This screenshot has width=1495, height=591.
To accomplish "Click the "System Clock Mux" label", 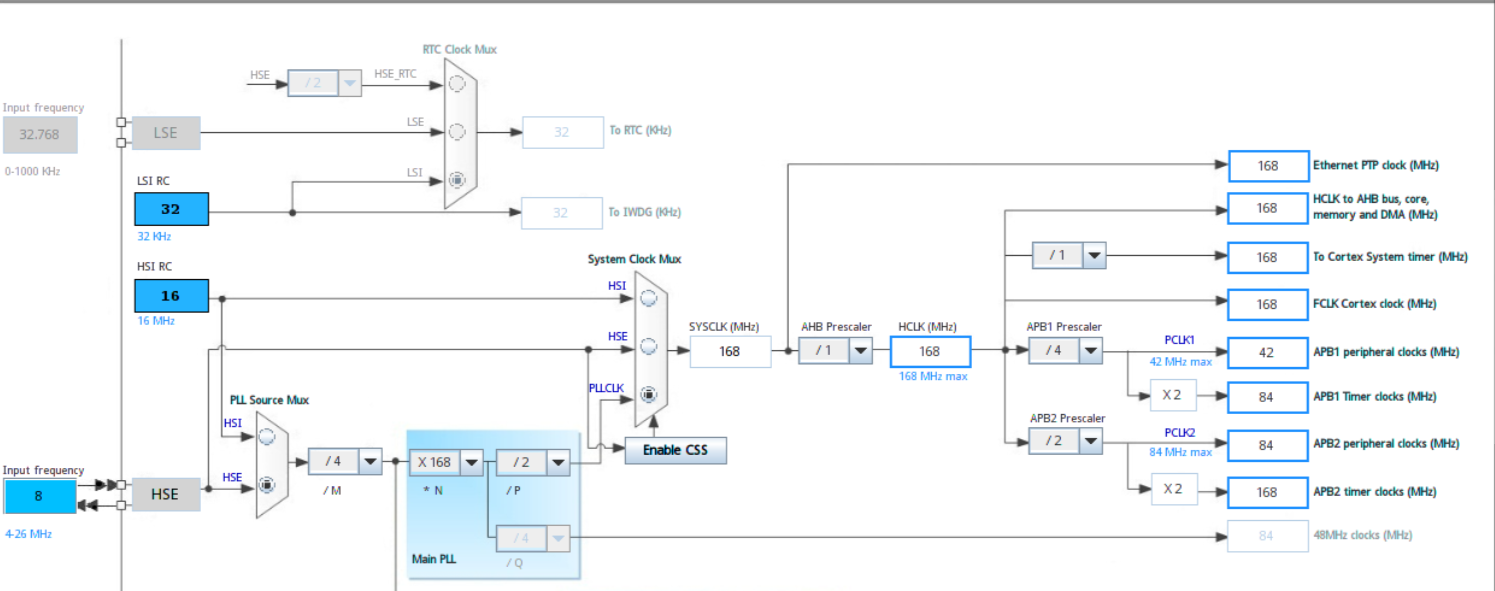I will 634,259.
